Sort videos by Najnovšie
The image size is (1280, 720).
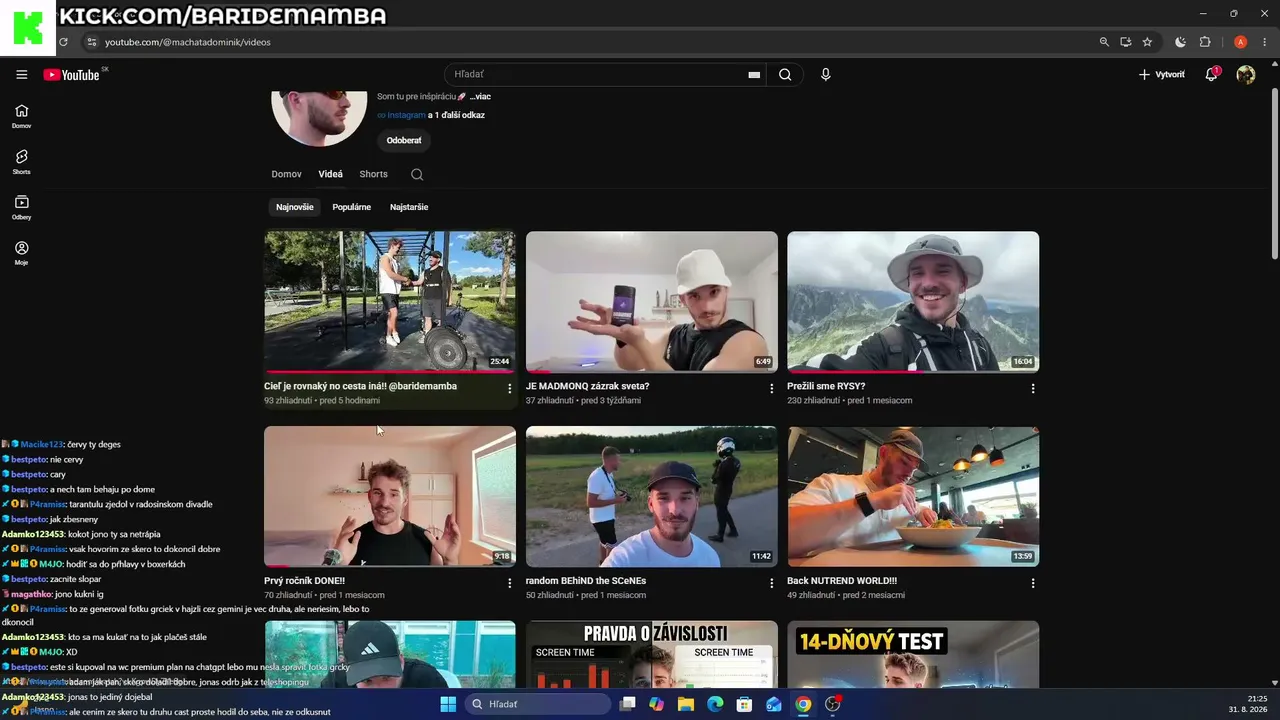pos(295,207)
